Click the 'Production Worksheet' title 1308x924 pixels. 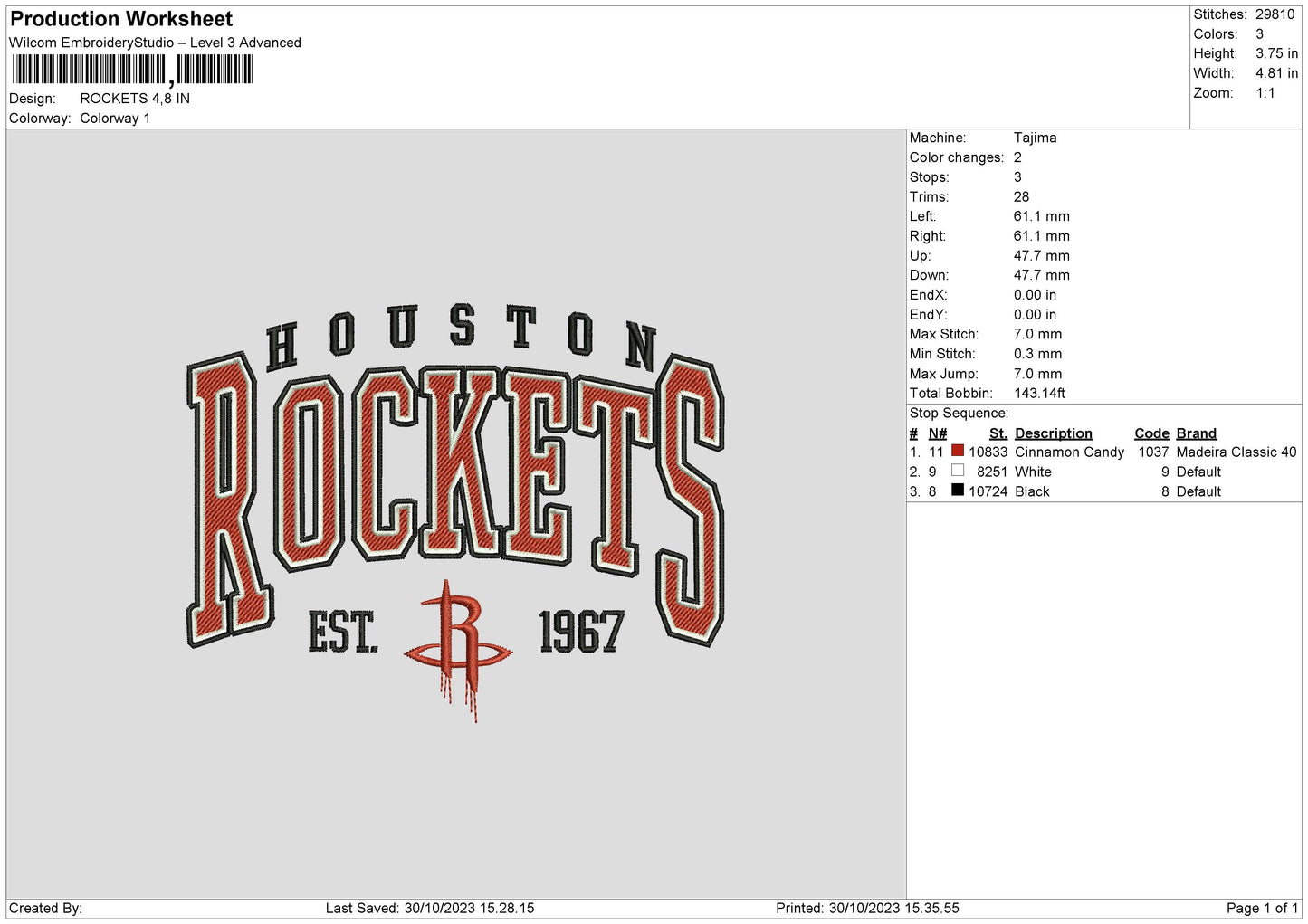[x=121, y=19]
